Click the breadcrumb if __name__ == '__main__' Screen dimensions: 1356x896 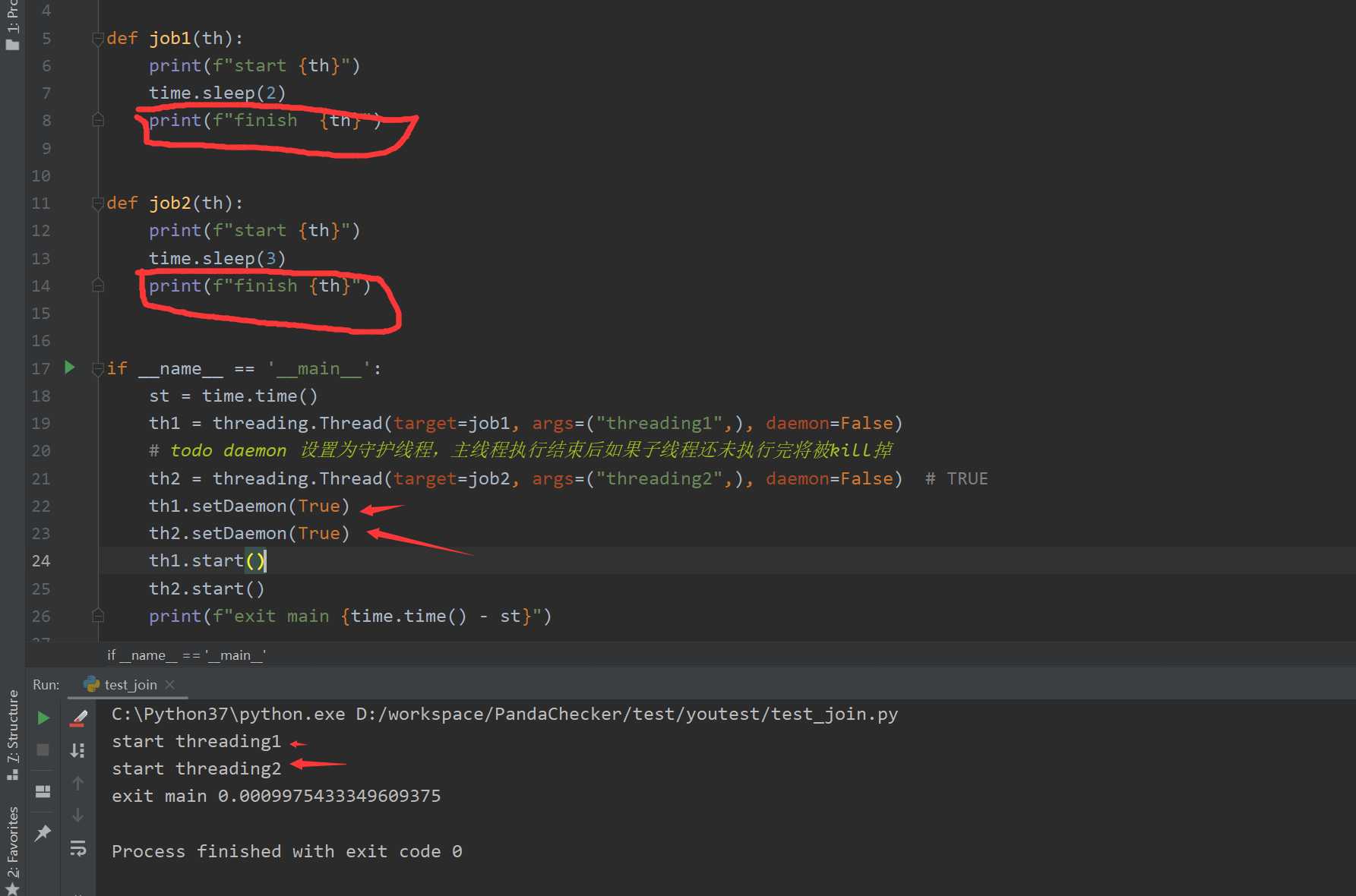[x=187, y=655]
